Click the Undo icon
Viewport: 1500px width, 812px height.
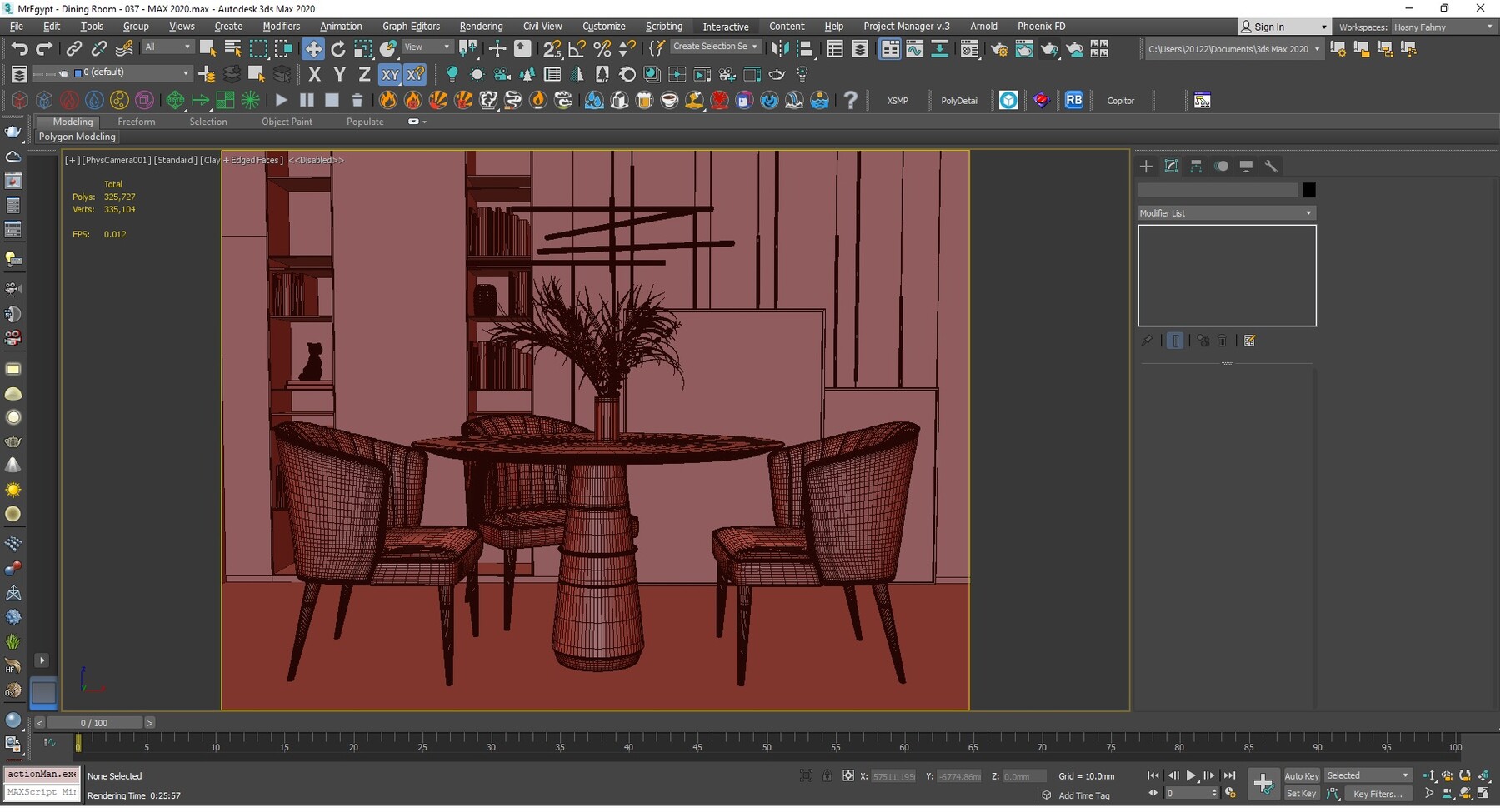click(20, 48)
